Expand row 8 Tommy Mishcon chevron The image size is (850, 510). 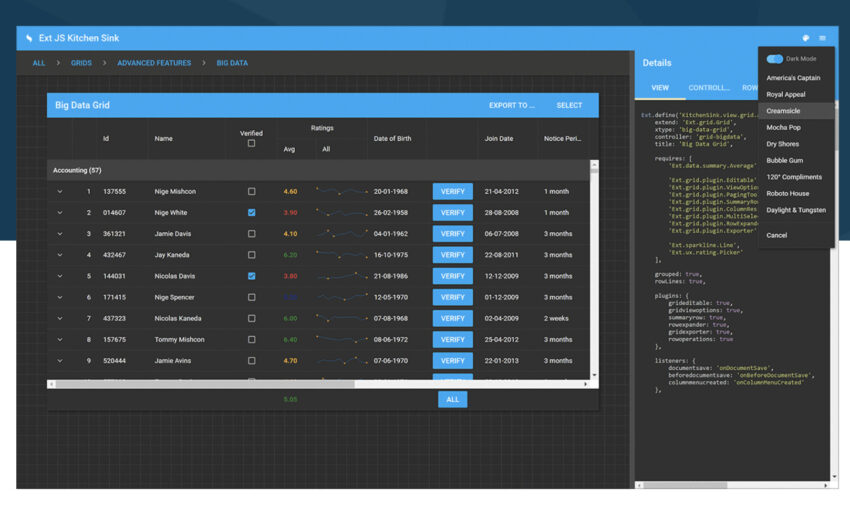60,339
